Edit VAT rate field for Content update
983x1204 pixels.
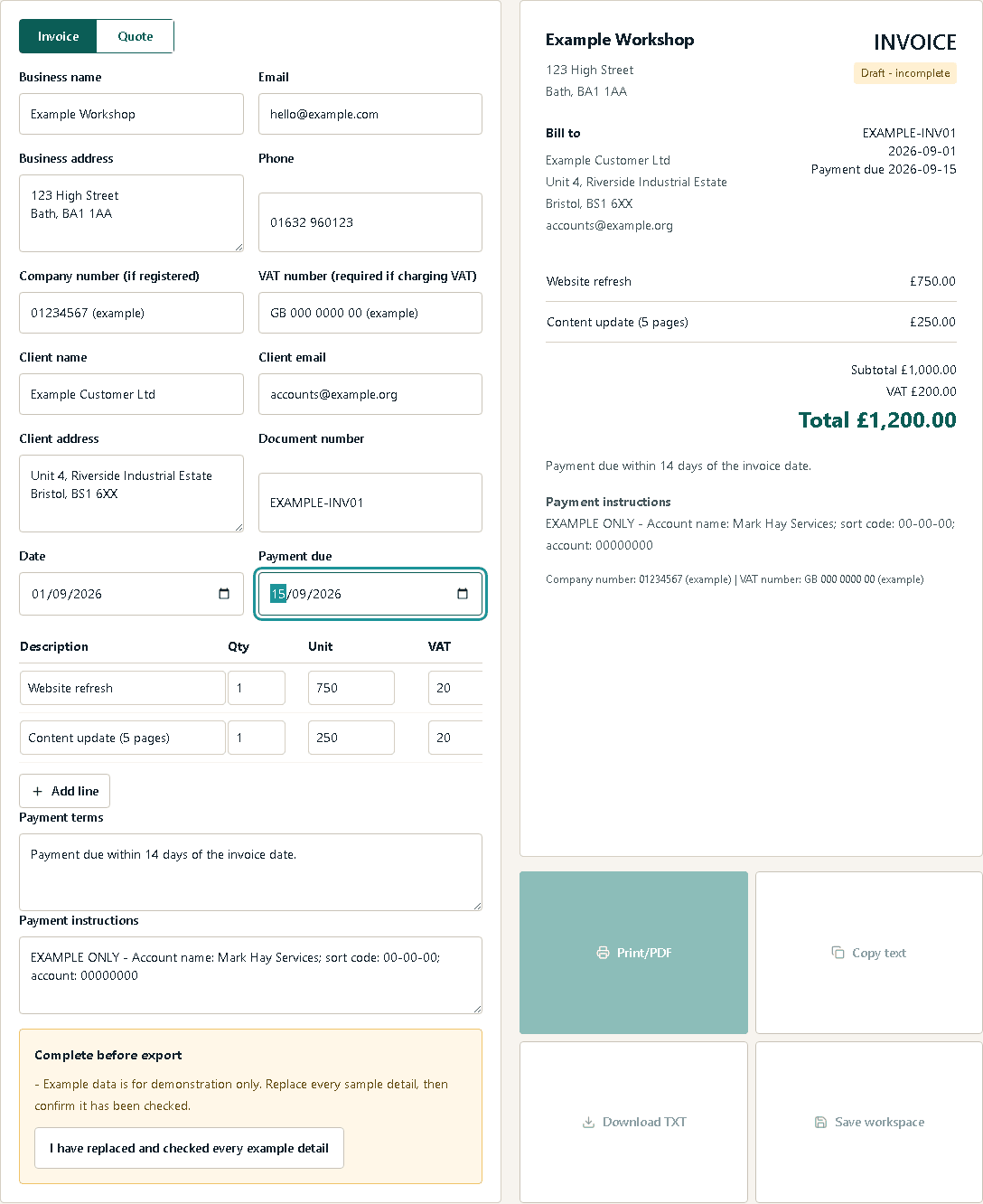click(455, 738)
